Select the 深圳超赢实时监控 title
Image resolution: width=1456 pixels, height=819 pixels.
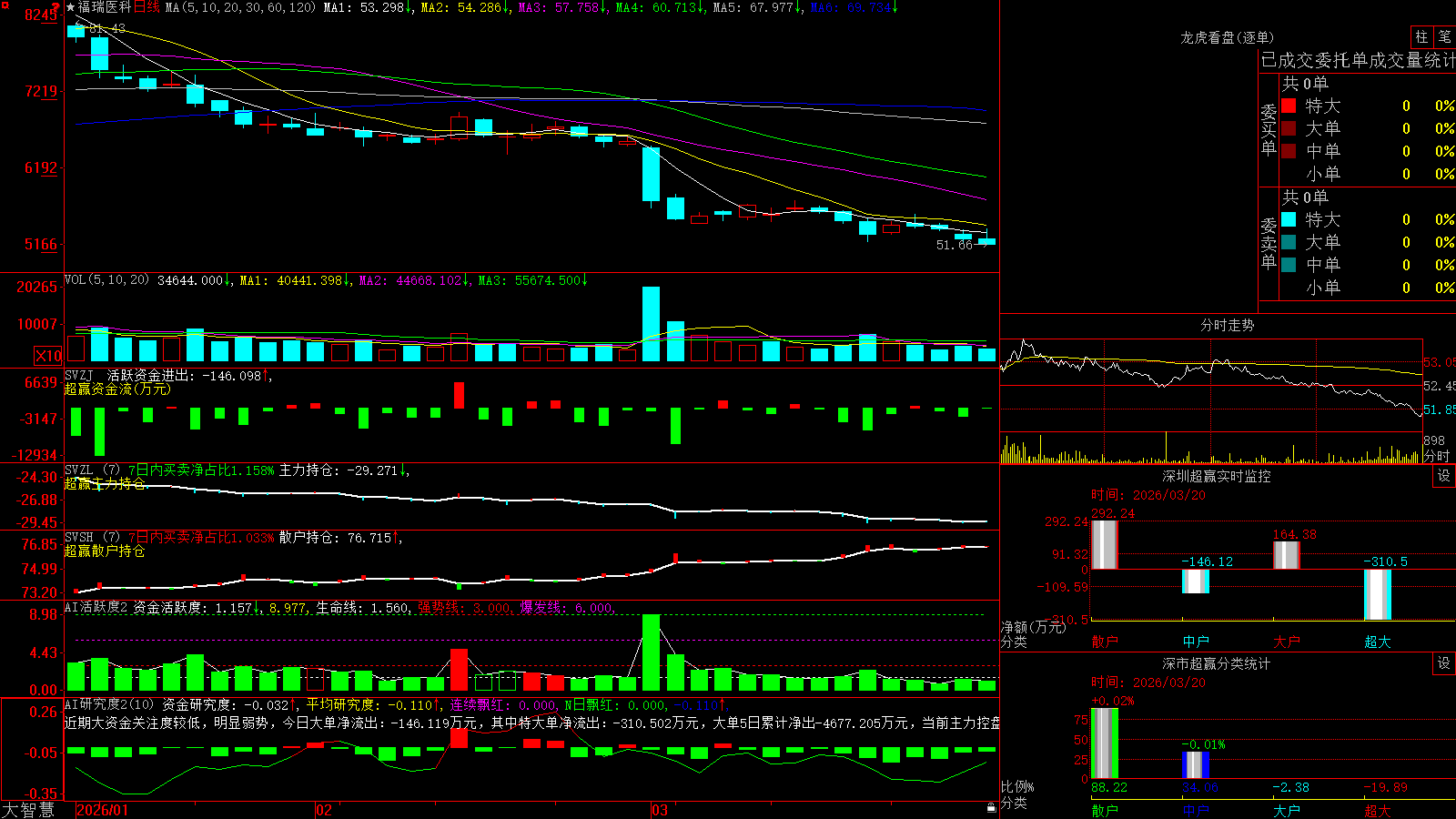tap(1216, 476)
